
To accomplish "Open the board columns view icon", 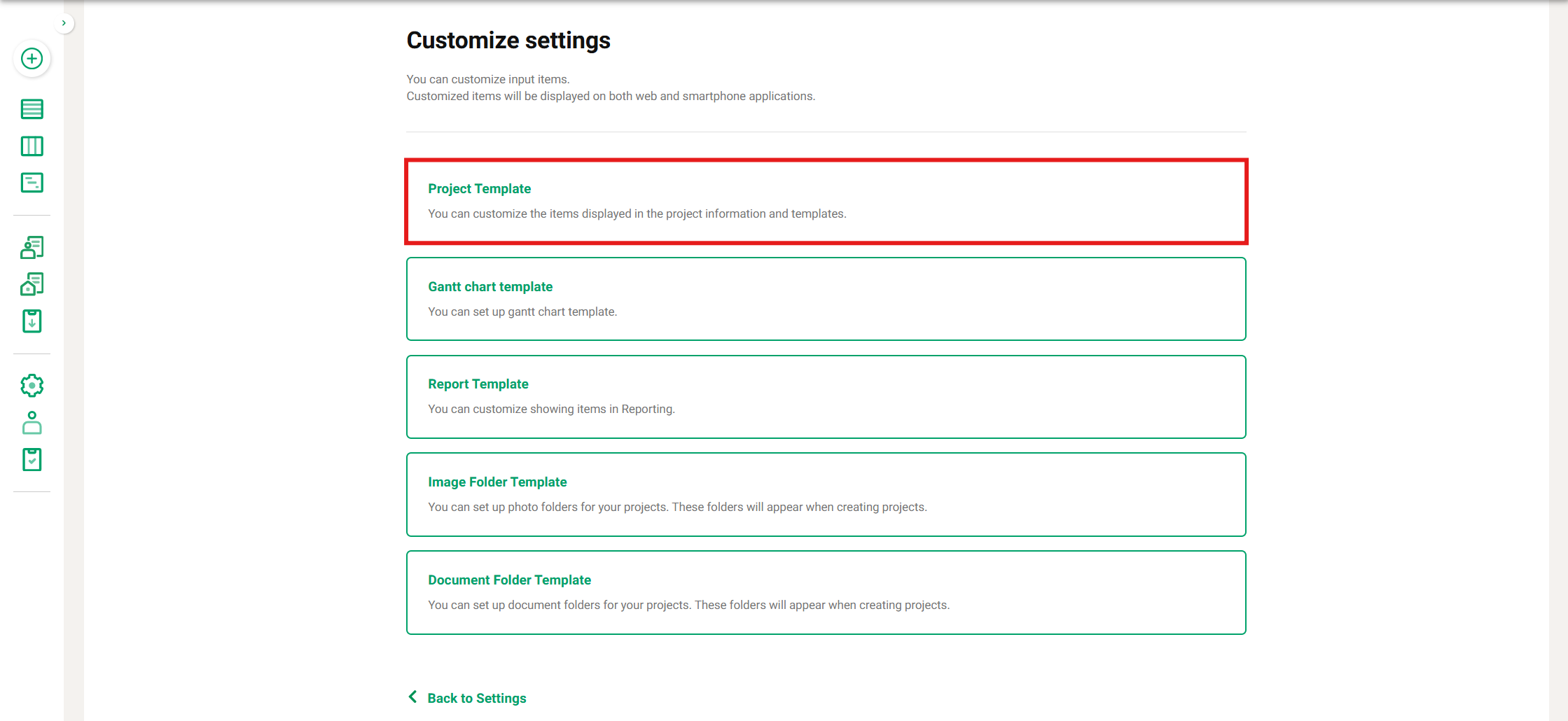I will [32, 146].
